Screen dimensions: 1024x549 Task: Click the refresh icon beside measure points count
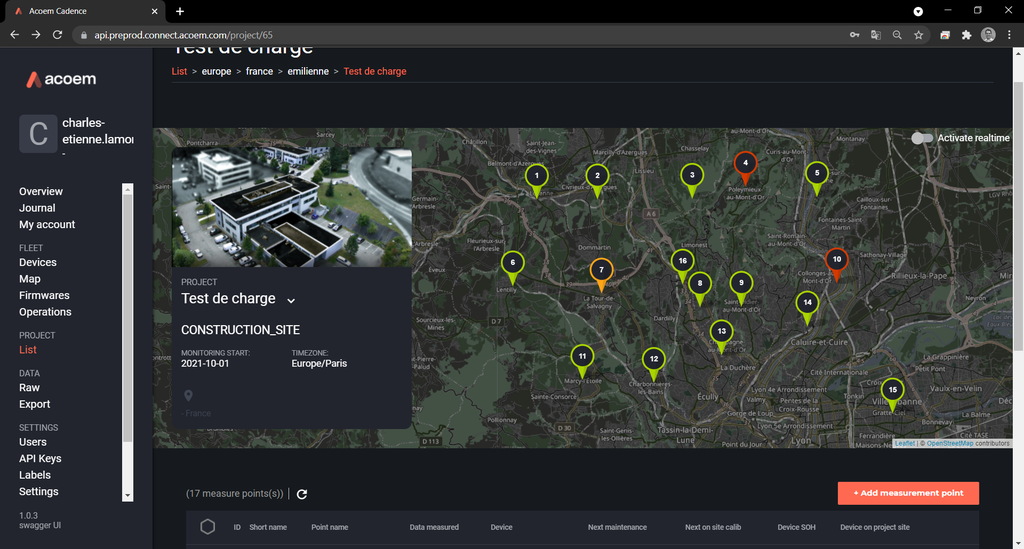(x=302, y=494)
